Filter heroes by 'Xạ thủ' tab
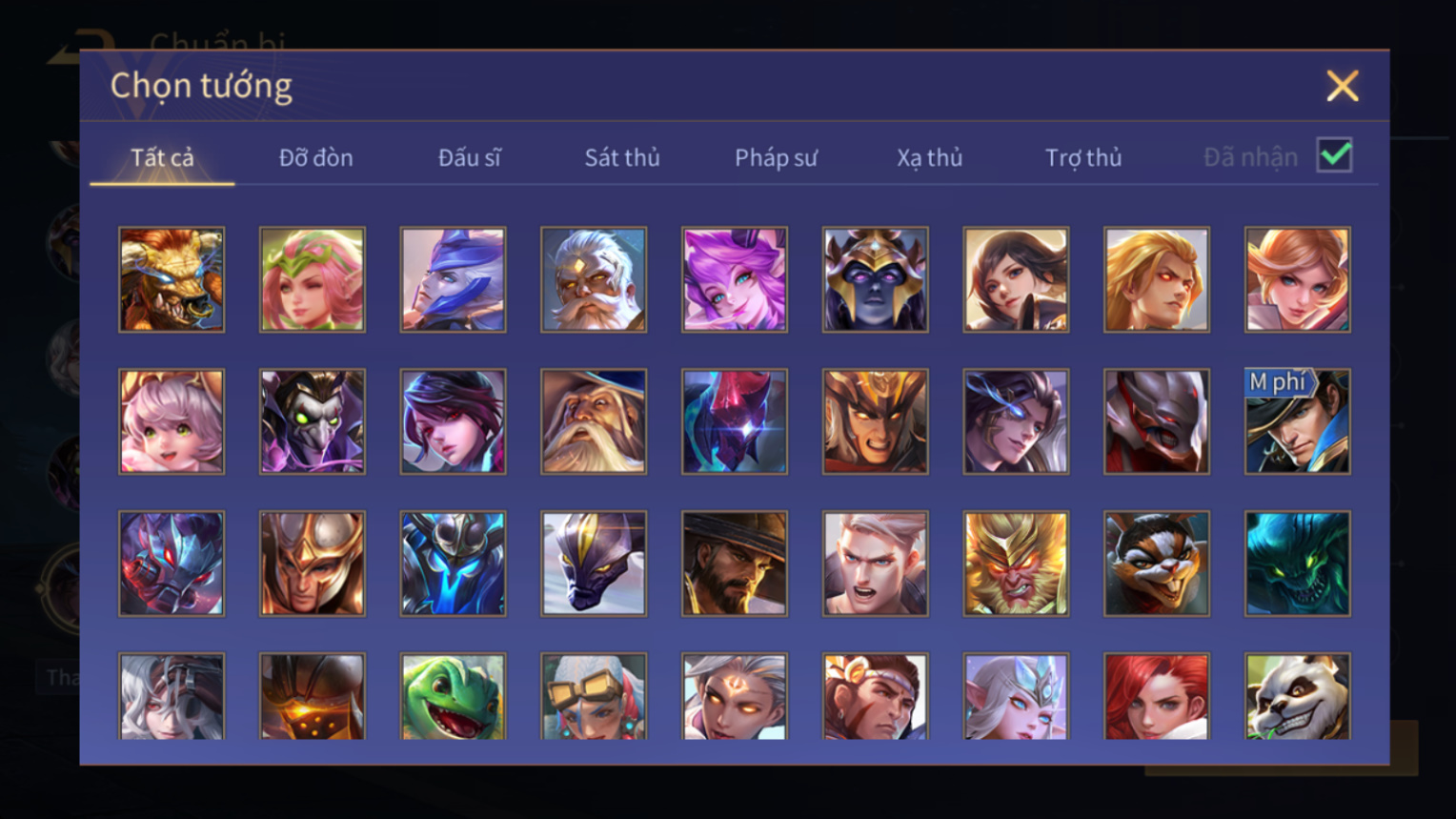The height and width of the screenshot is (819, 1456). [929, 157]
